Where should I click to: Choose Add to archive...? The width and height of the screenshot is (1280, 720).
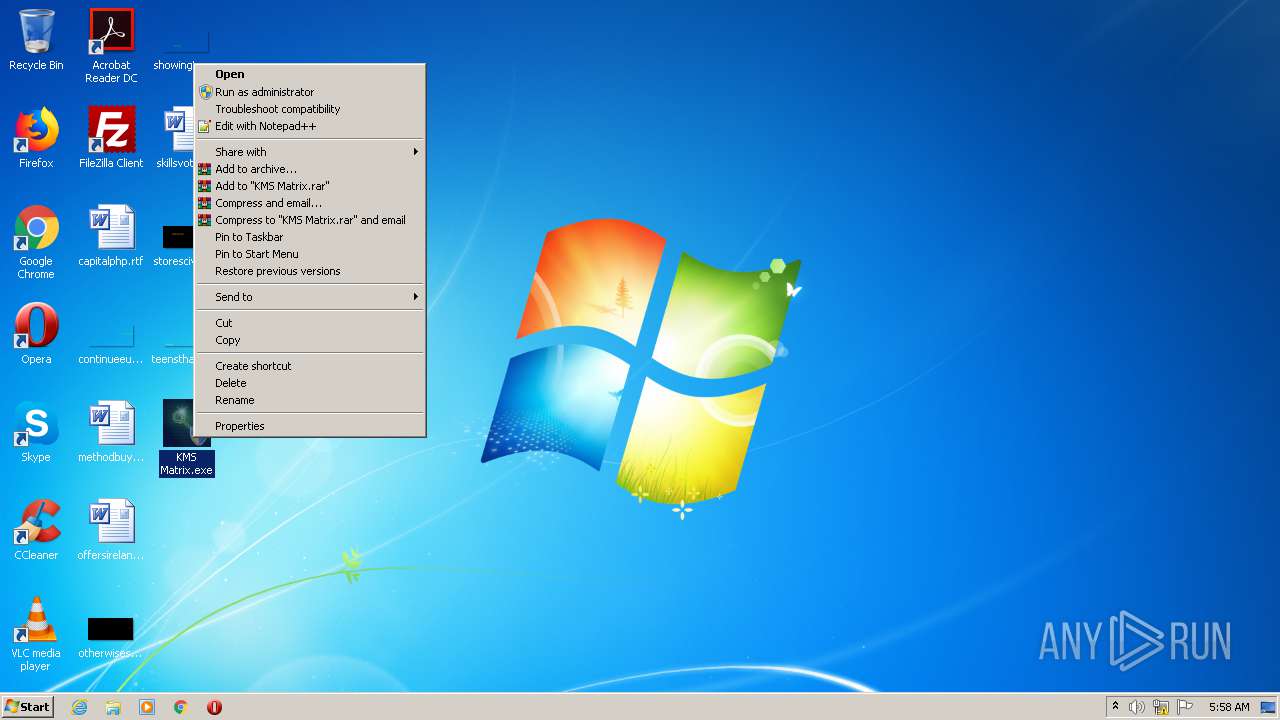(310, 169)
